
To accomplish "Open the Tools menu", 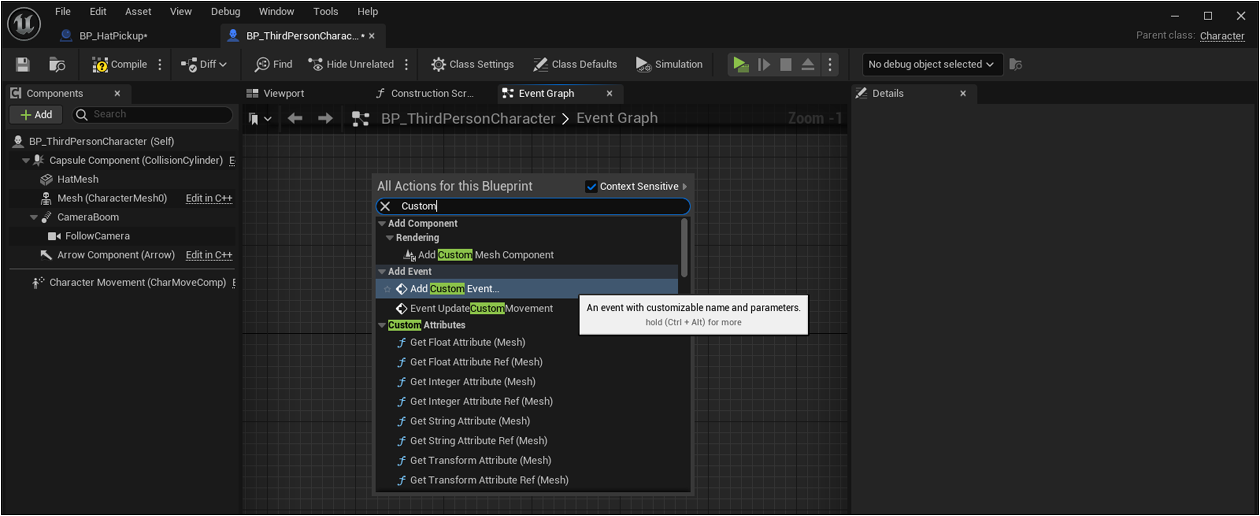I will (326, 12).
